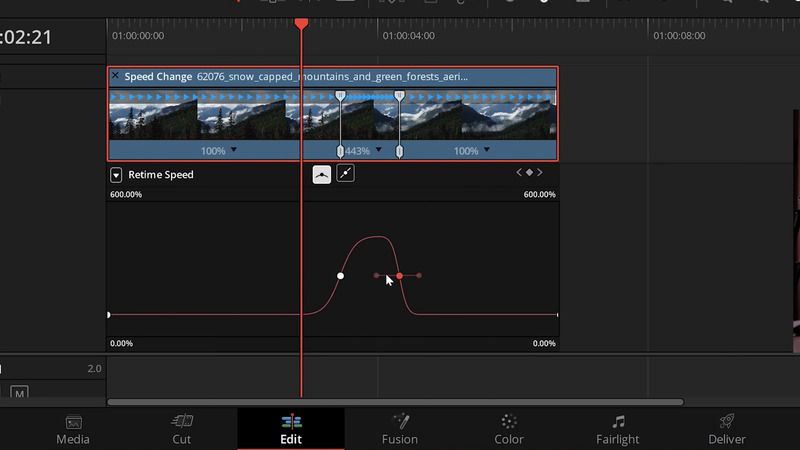Click the red playhead handle on the ruler
This screenshot has width=800, height=450.
(301, 22)
